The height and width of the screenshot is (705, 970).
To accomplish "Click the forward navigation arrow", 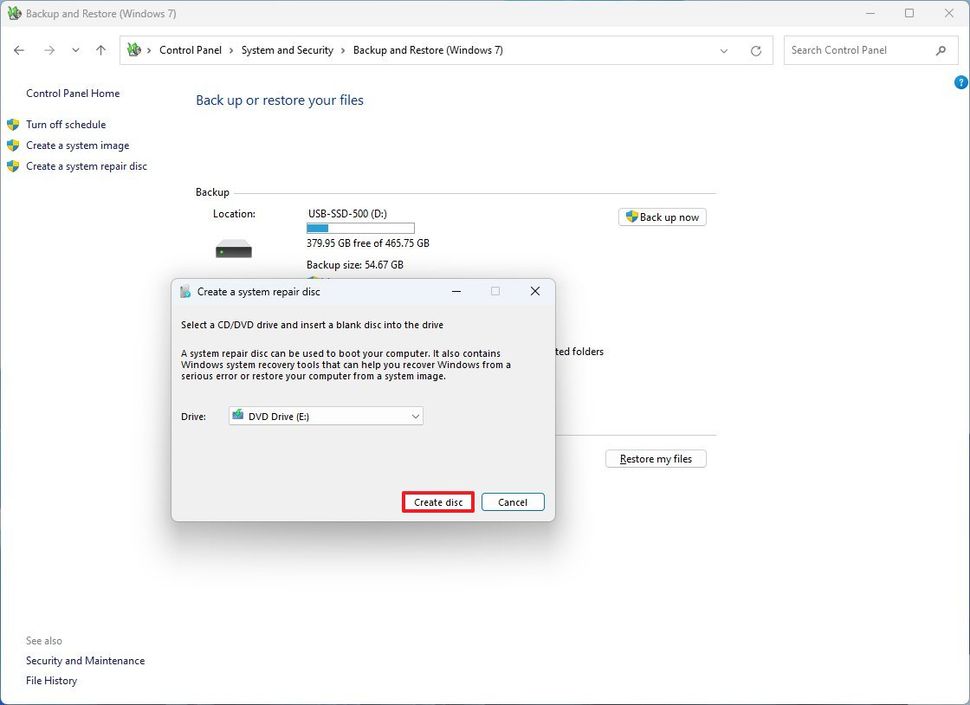I will point(48,49).
